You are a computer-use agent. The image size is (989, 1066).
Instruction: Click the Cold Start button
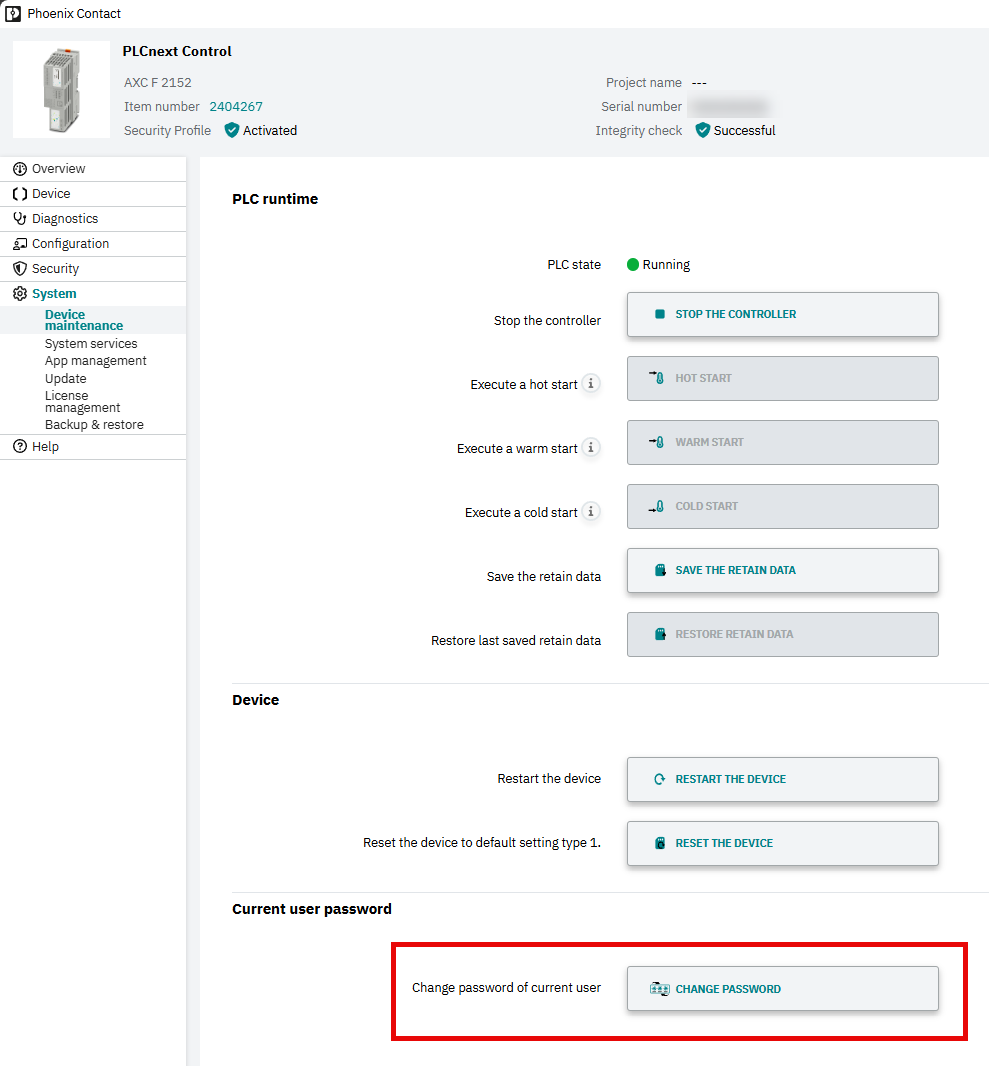click(782, 506)
